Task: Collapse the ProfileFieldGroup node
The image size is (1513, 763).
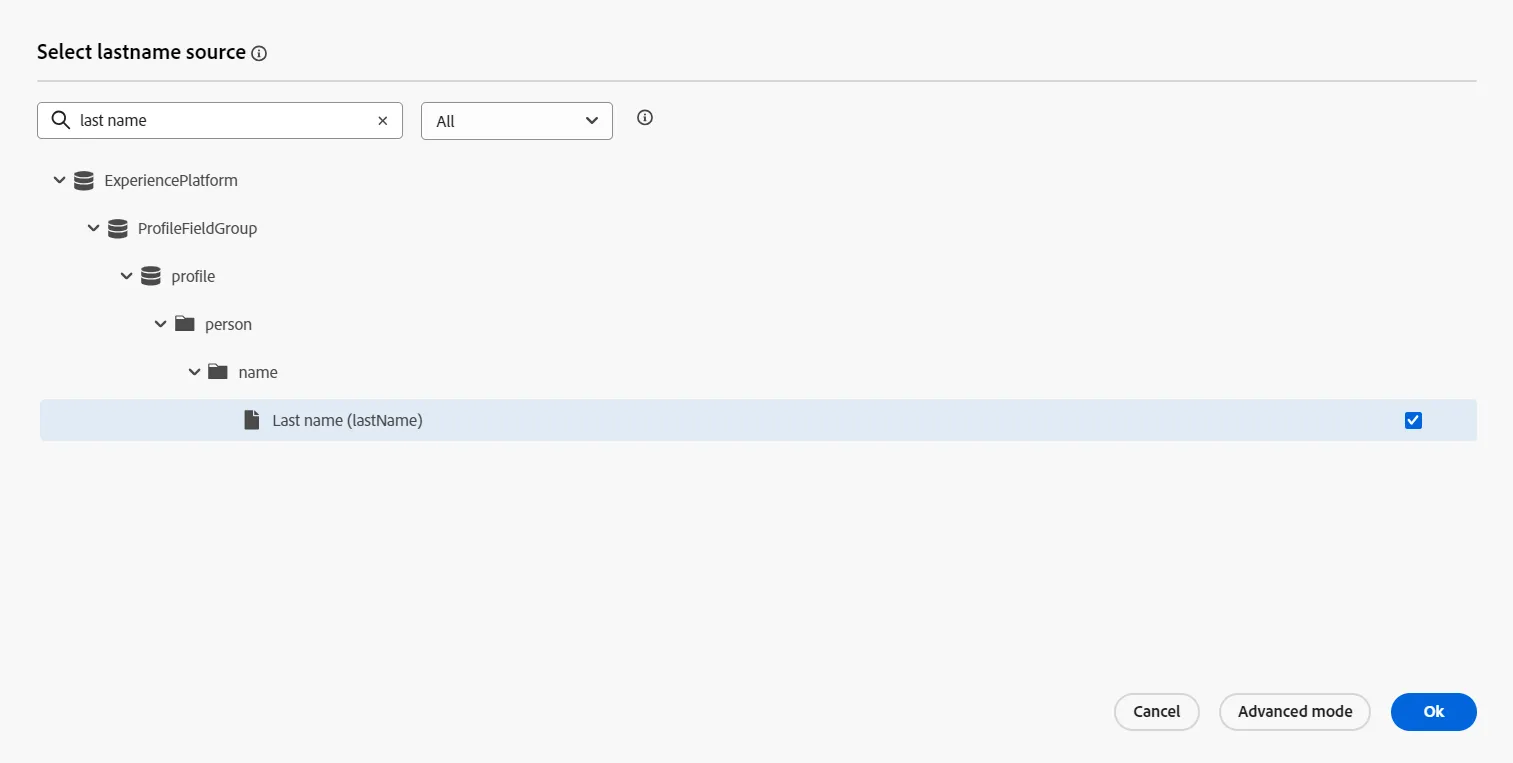Action: tap(93, 228)
